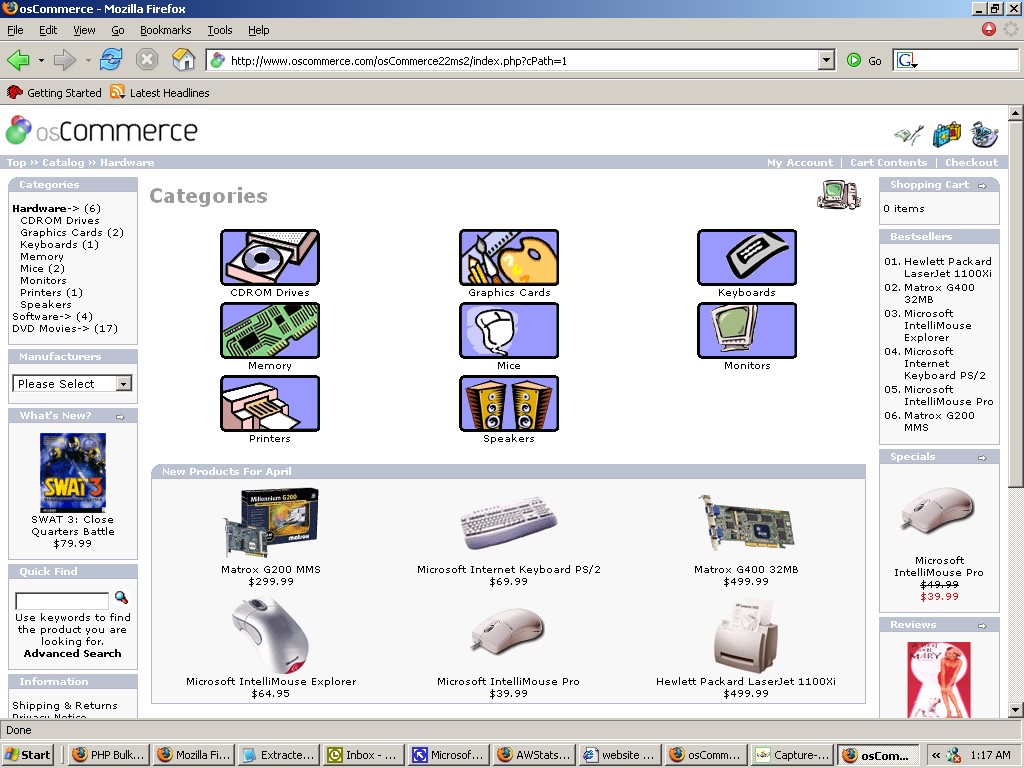The image size is (1024, 768).
Task: Open the File menu
Action: point(15,30)
